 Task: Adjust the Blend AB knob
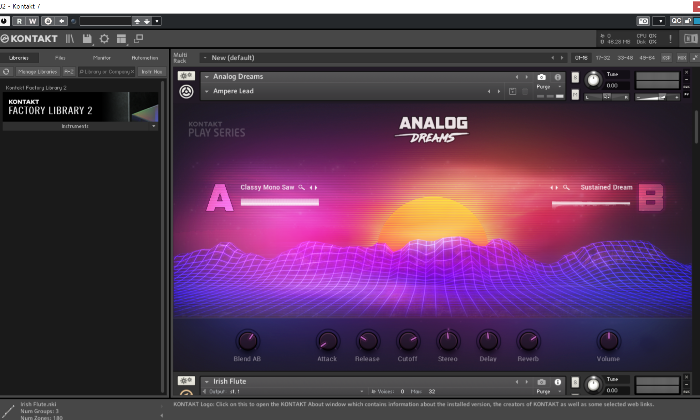[x=247, y=341]
